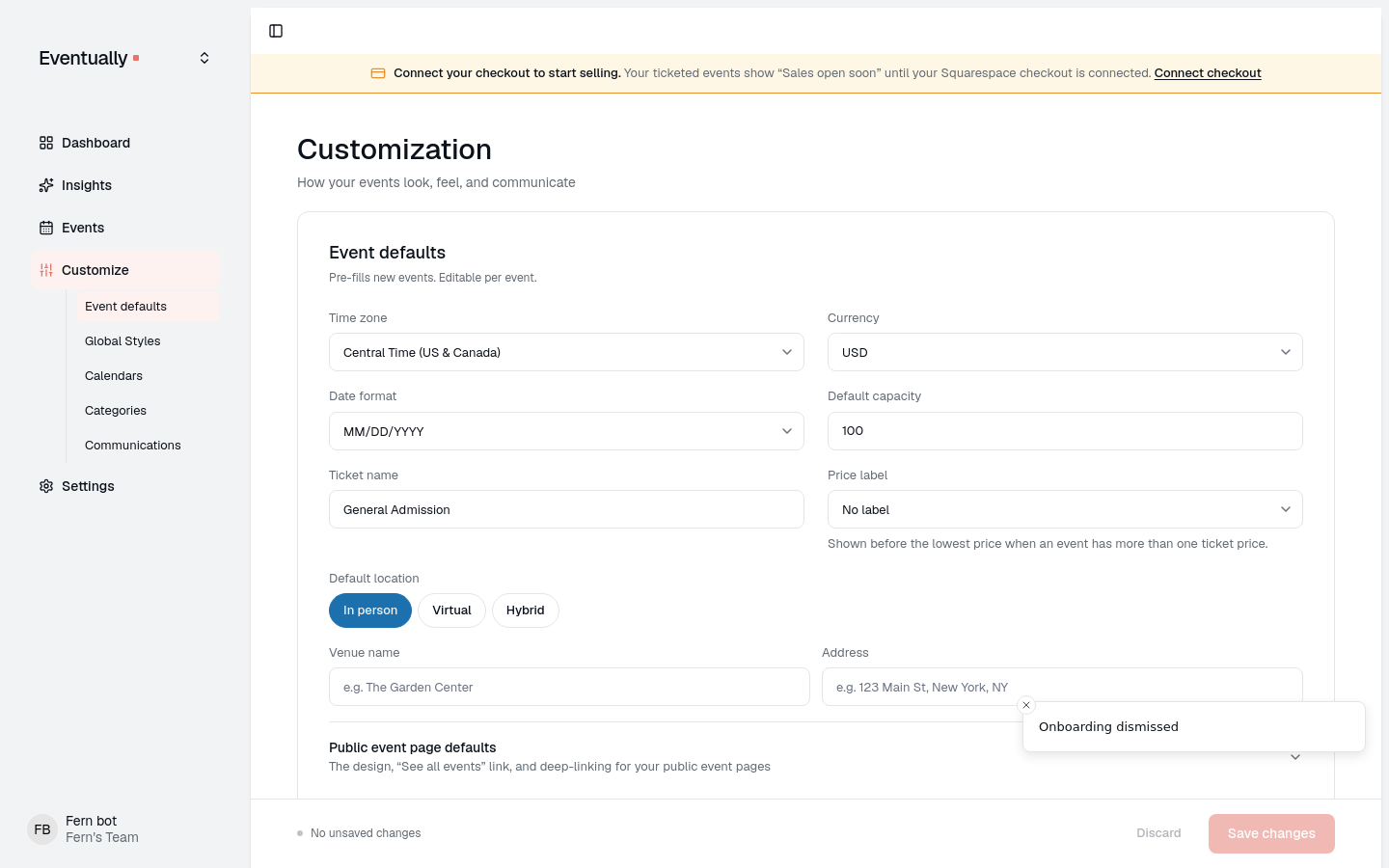This screenshot has height=868, width=1389.
Task: Click the FB user avatar
Action: point(42,829)
